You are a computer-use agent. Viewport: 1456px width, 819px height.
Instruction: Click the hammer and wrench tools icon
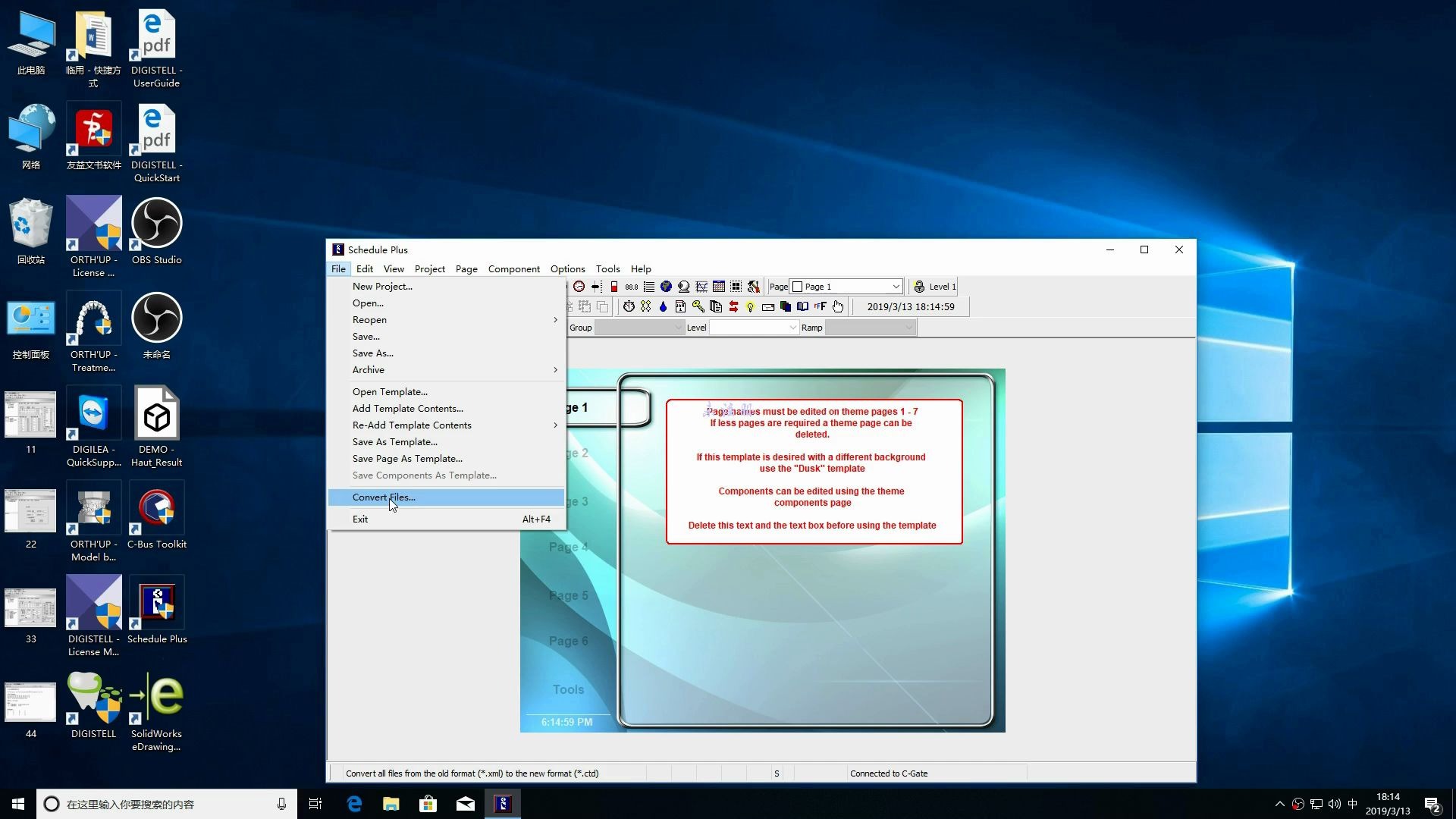[x=753, y=287]
